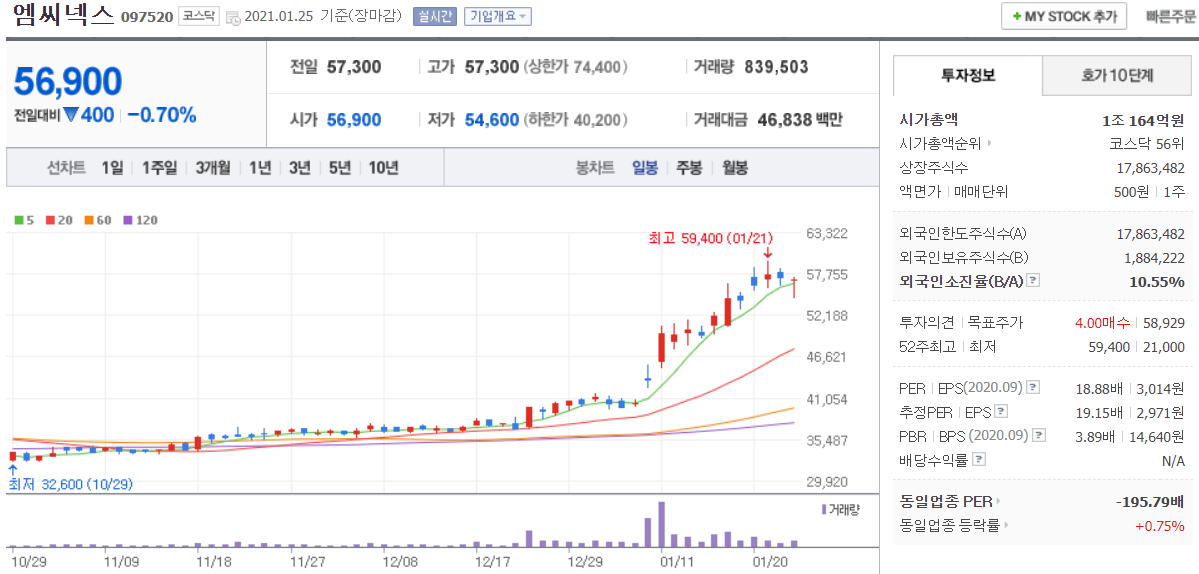
Task: Click the 동일업종 등락률 link
Action: pos(950,525)
